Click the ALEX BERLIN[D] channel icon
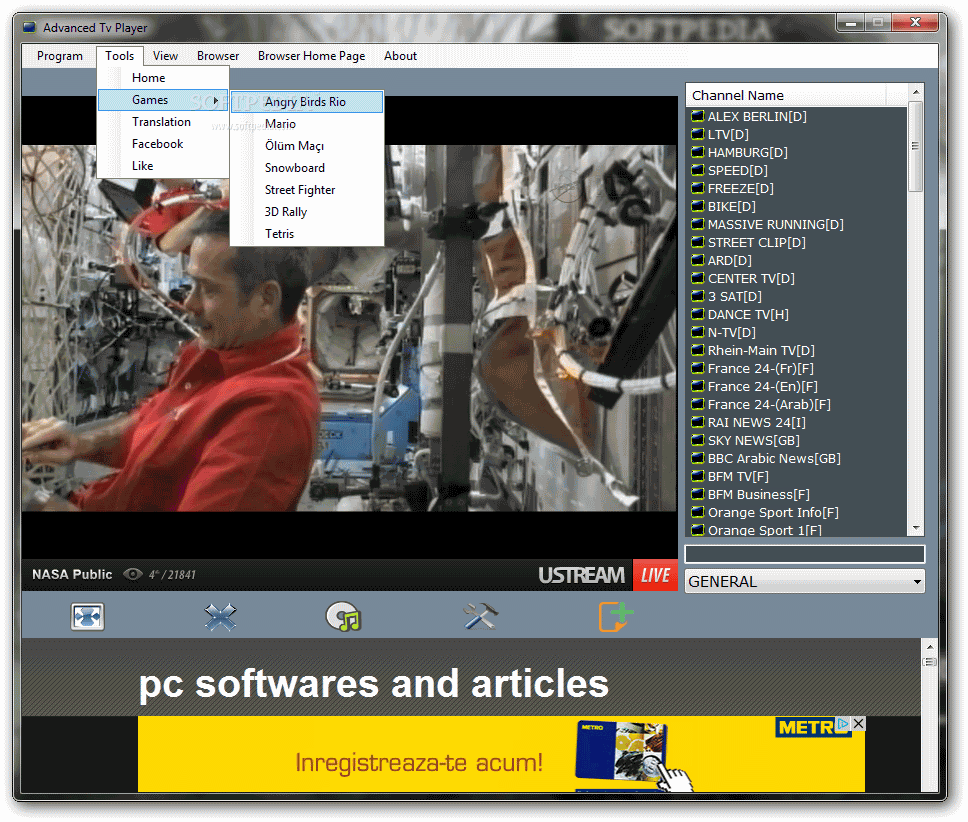The height and width of the screenshot is (822, 968). (x=698, y=116)
